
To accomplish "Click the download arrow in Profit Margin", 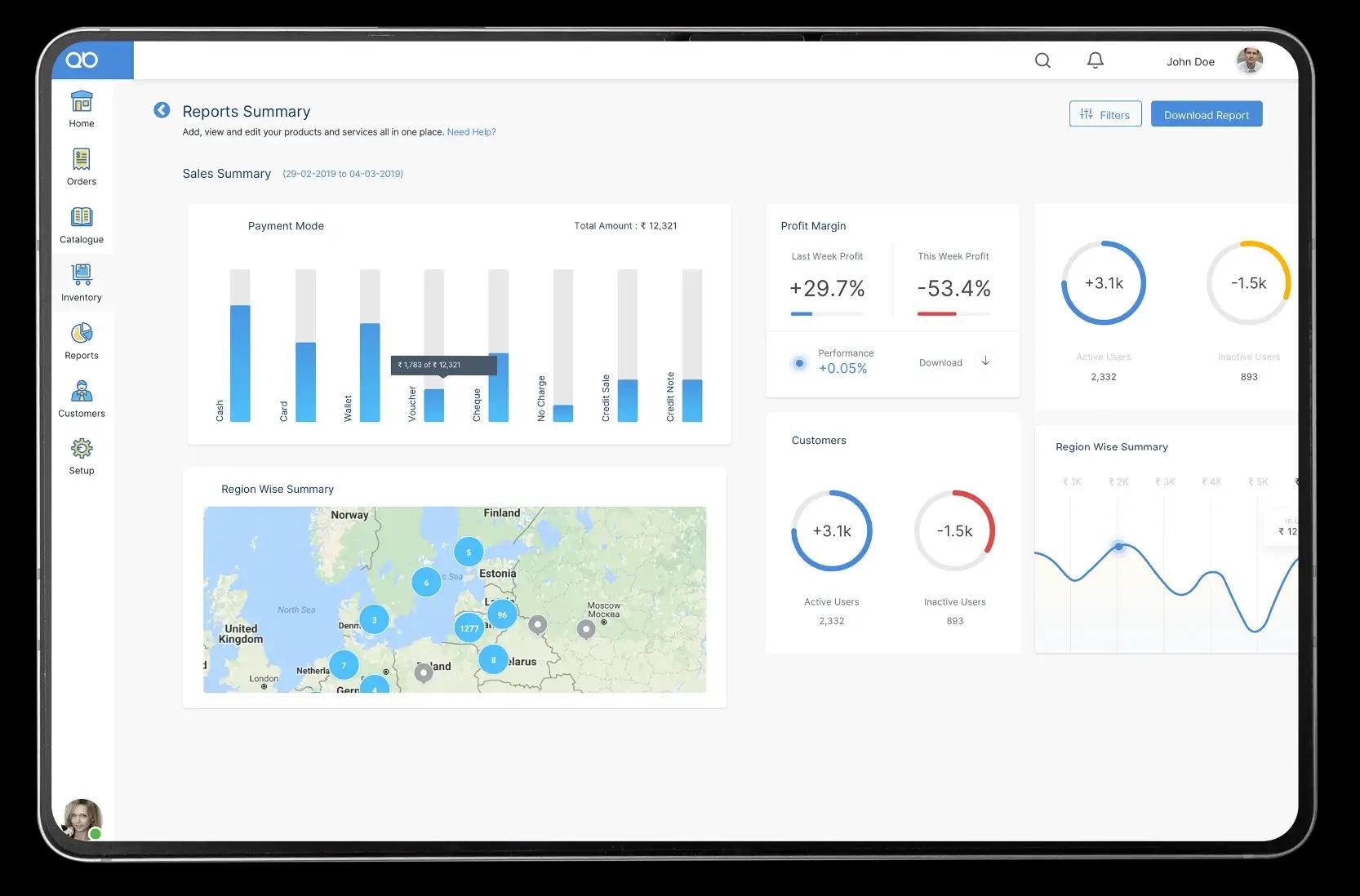I will click(x=985, y=362).
